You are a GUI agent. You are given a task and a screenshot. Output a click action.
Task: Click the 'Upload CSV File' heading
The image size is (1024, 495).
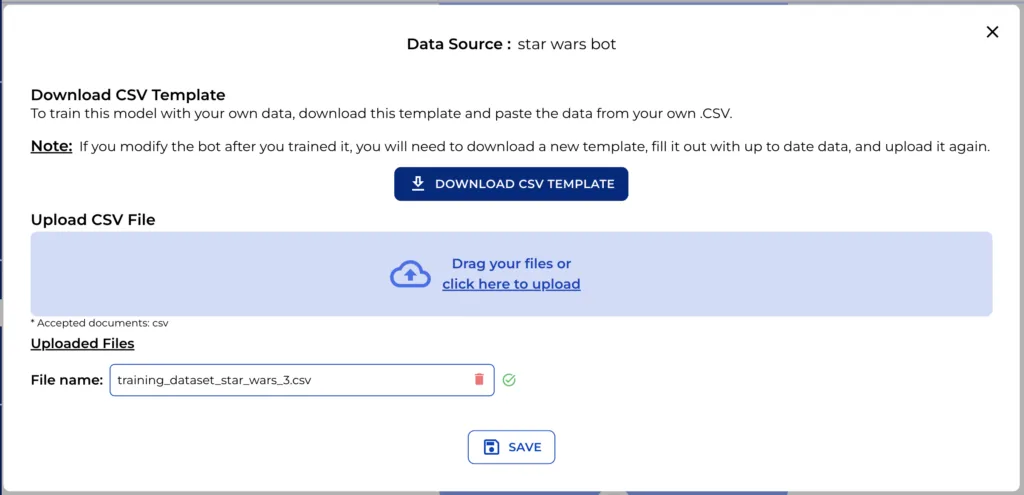click(93, 220)
